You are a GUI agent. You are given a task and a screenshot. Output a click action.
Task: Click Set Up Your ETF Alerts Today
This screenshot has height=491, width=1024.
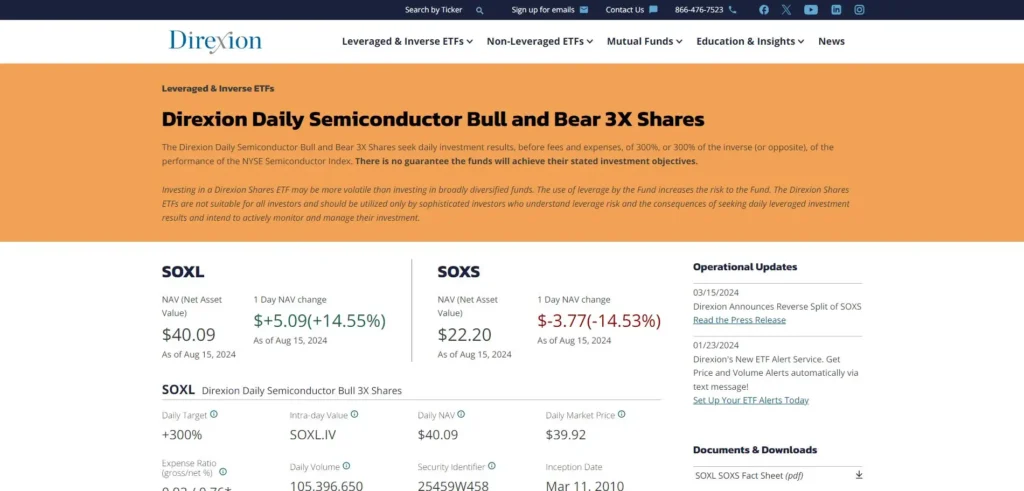pyautogui.click(x=750, y=400)
